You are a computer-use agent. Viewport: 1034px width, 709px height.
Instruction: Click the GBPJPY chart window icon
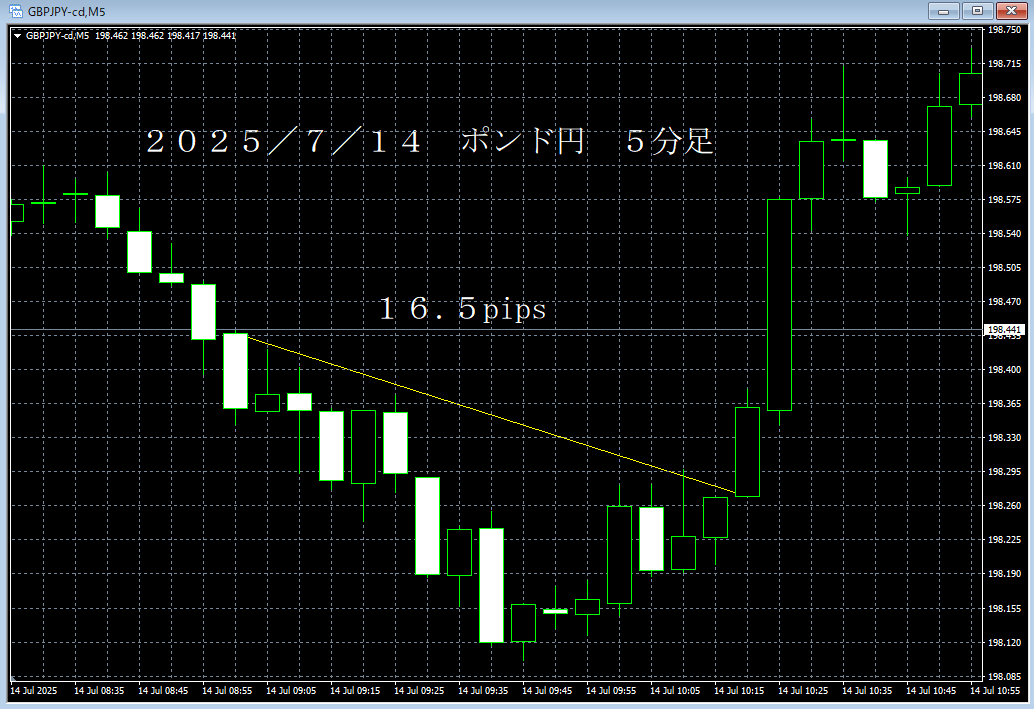click(x=16, y=11)
